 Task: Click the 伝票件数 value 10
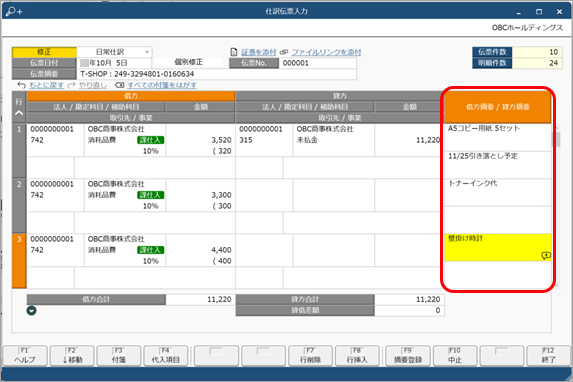(x=536, y=52)
